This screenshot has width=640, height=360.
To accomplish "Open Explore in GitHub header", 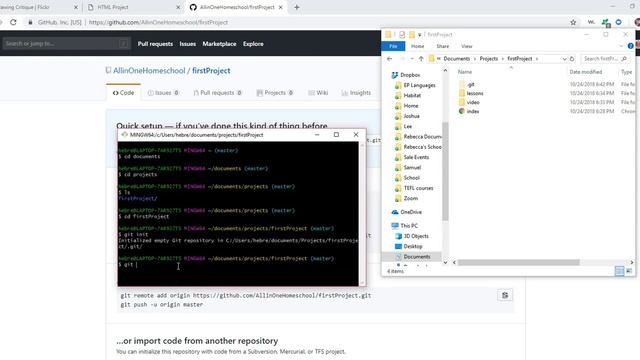I will coord(253,44).
